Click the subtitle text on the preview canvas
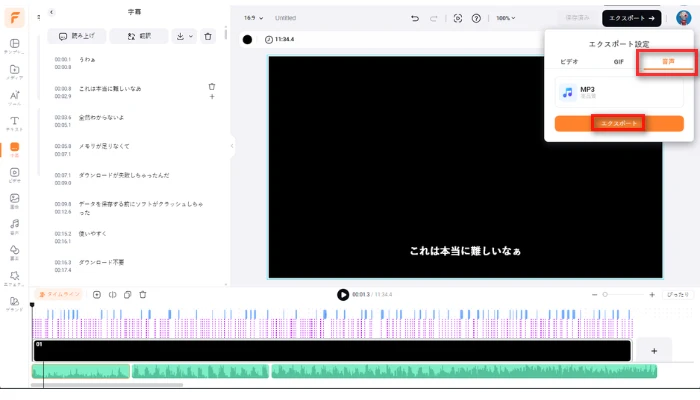The height and width of the screenshot is (400, 700). (465, 251)
